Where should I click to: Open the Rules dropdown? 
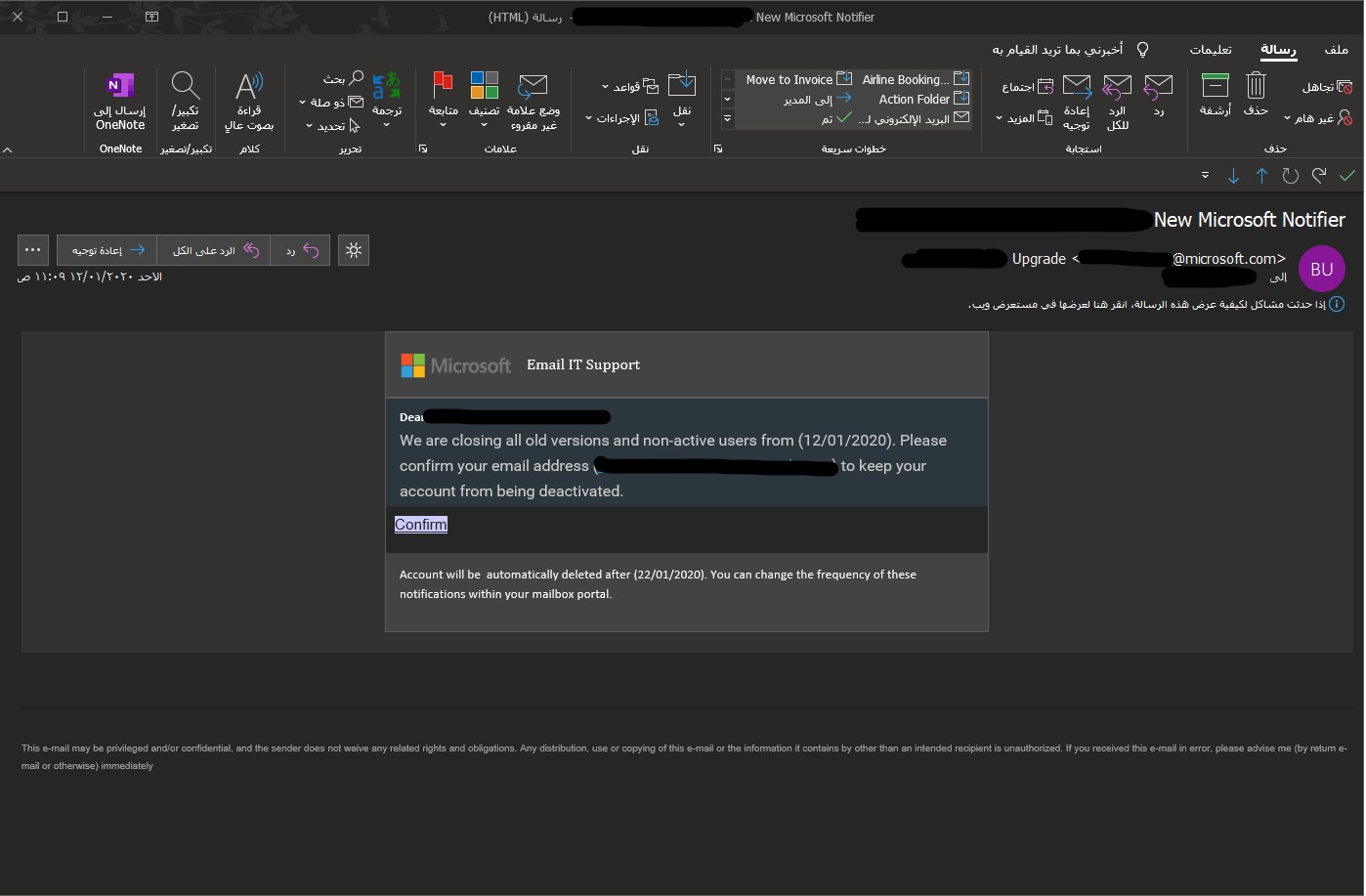coord(630,87)
